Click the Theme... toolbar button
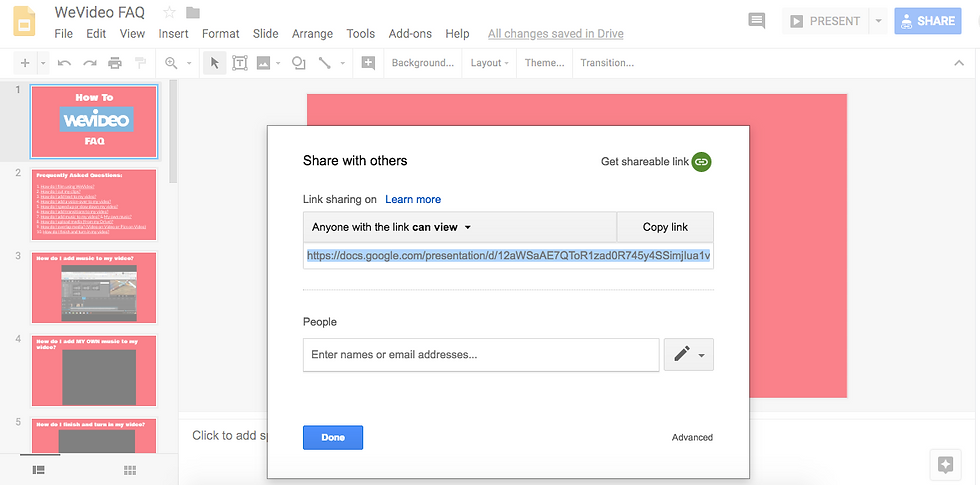The width and height of the screenshot is (980, 485). coord(544,62)
